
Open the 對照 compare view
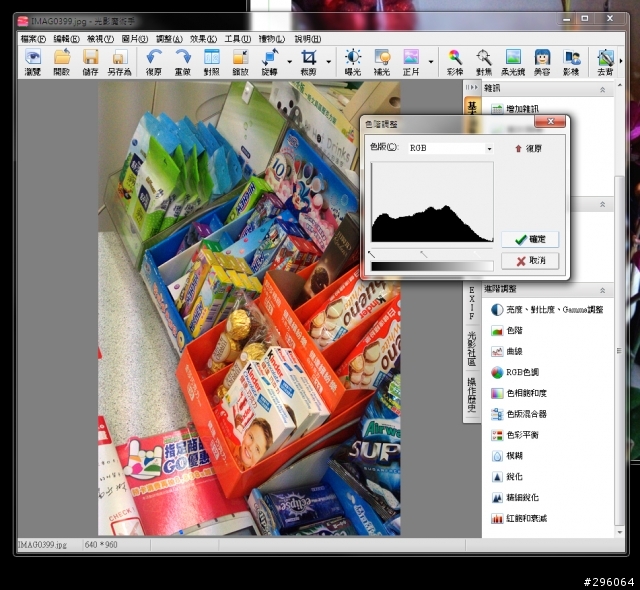click(211, 62)
